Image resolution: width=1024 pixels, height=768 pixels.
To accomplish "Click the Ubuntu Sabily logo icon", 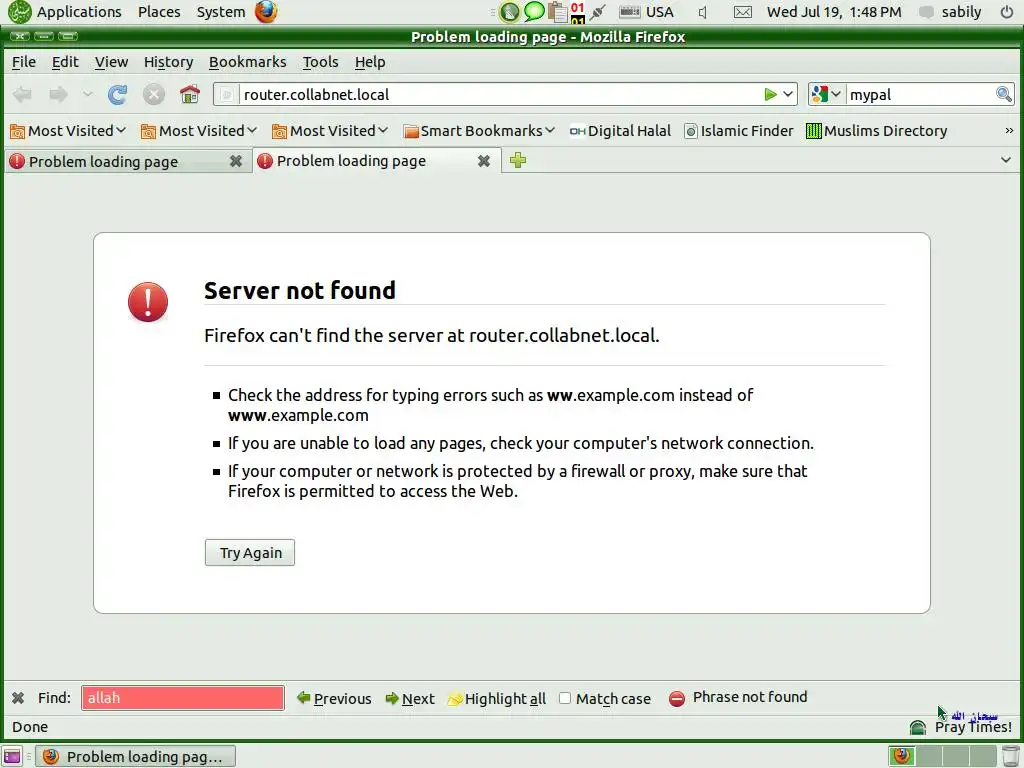I will tap(20, 12).
